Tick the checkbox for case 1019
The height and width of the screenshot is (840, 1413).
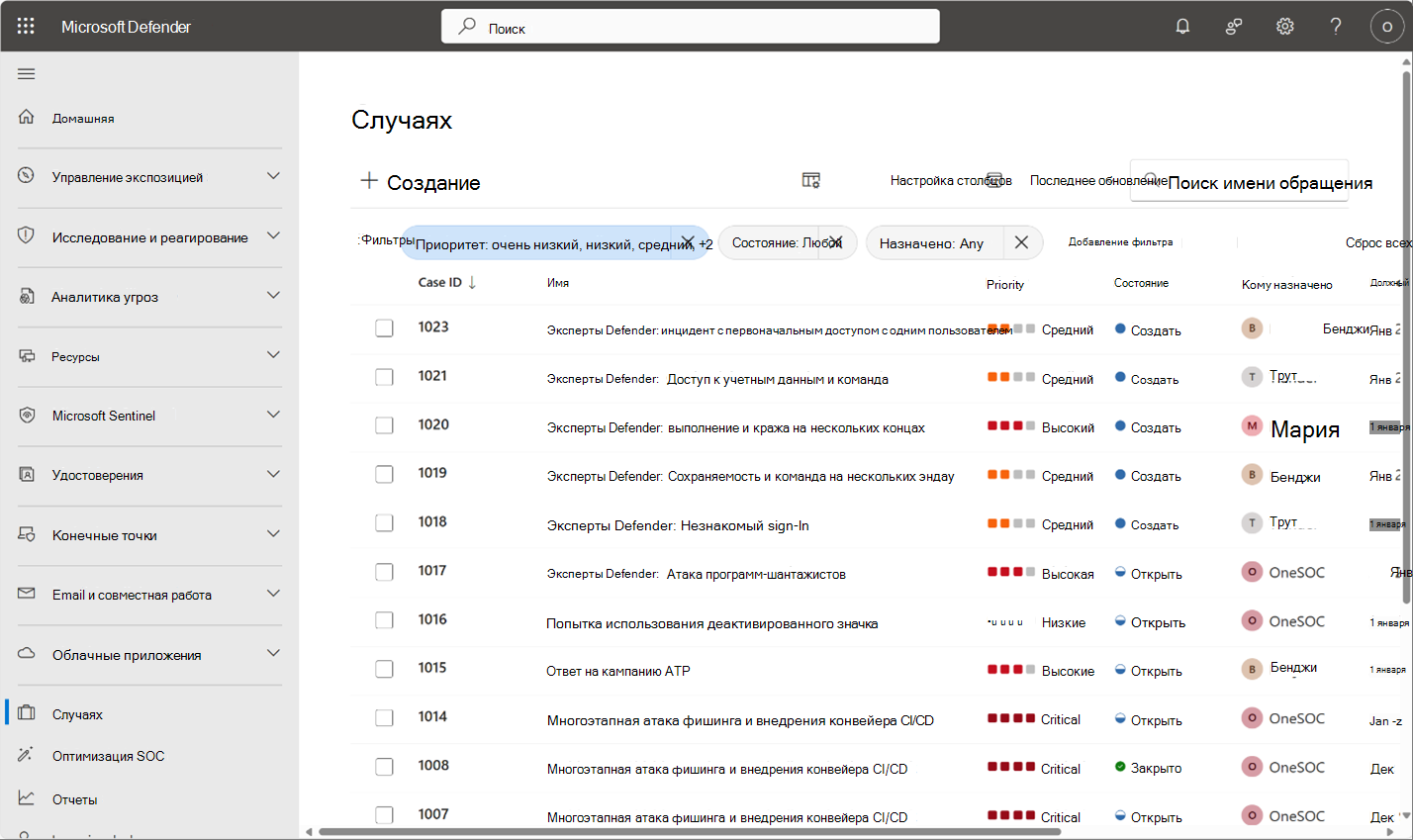[x=384, y=474]
